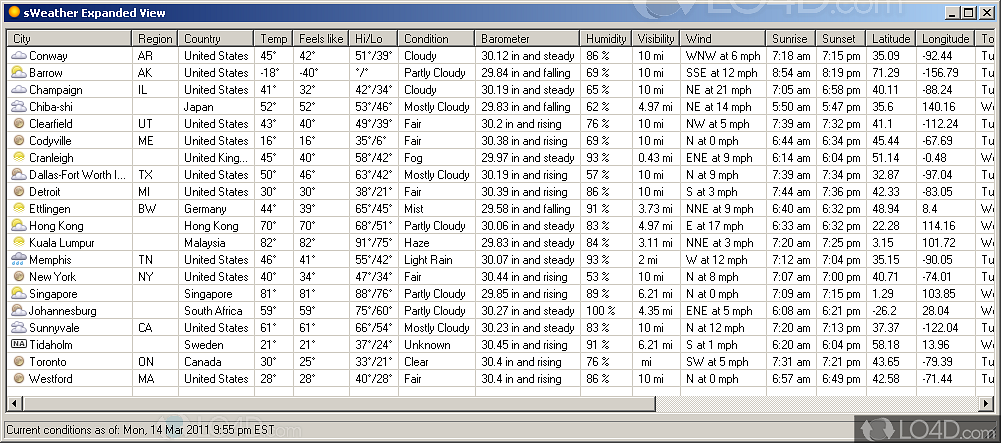Click the fair weather icon beside Westford

(x=19, y=379)
